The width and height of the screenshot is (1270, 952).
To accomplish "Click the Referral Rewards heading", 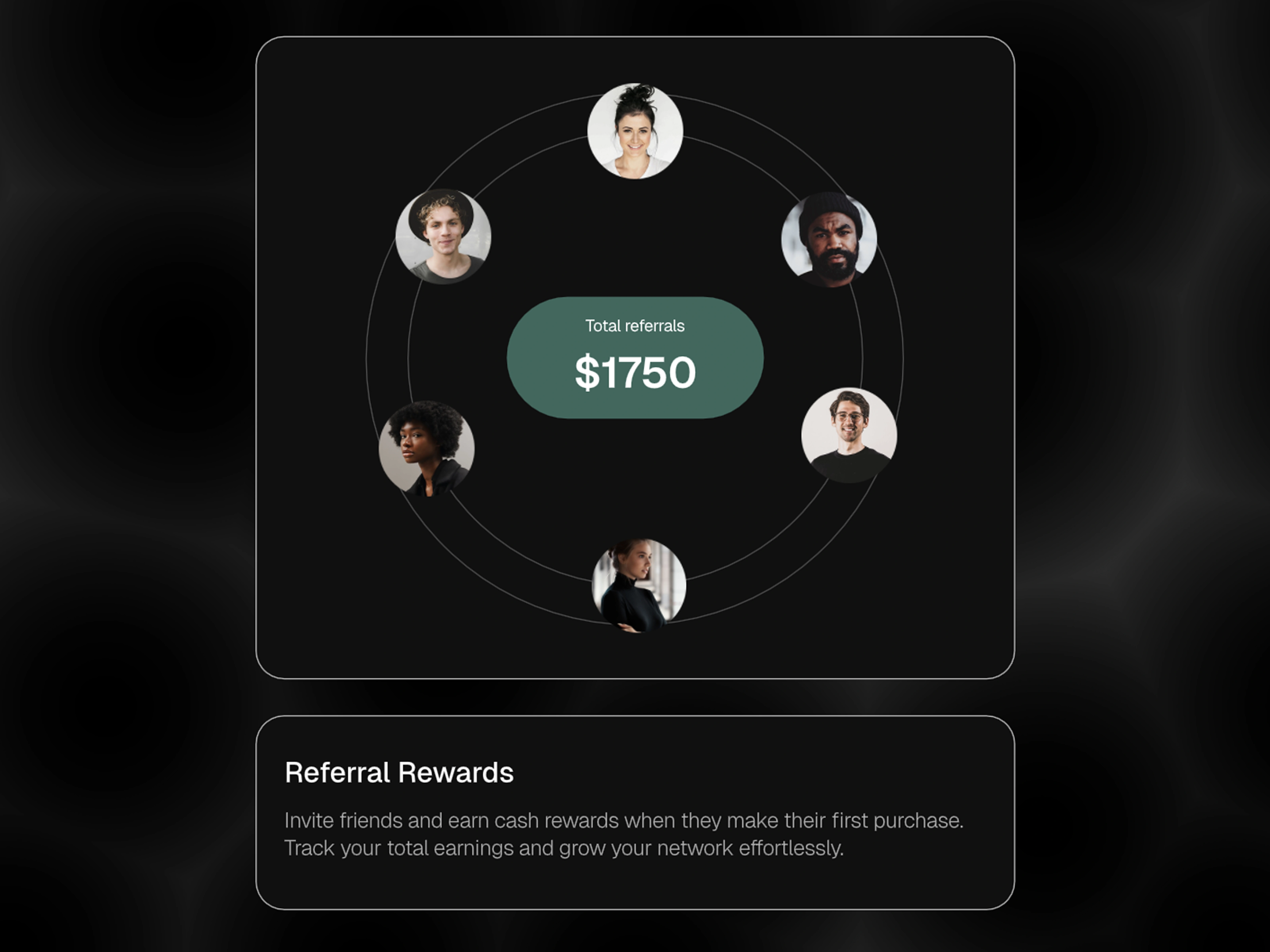I will coord(399,772).
